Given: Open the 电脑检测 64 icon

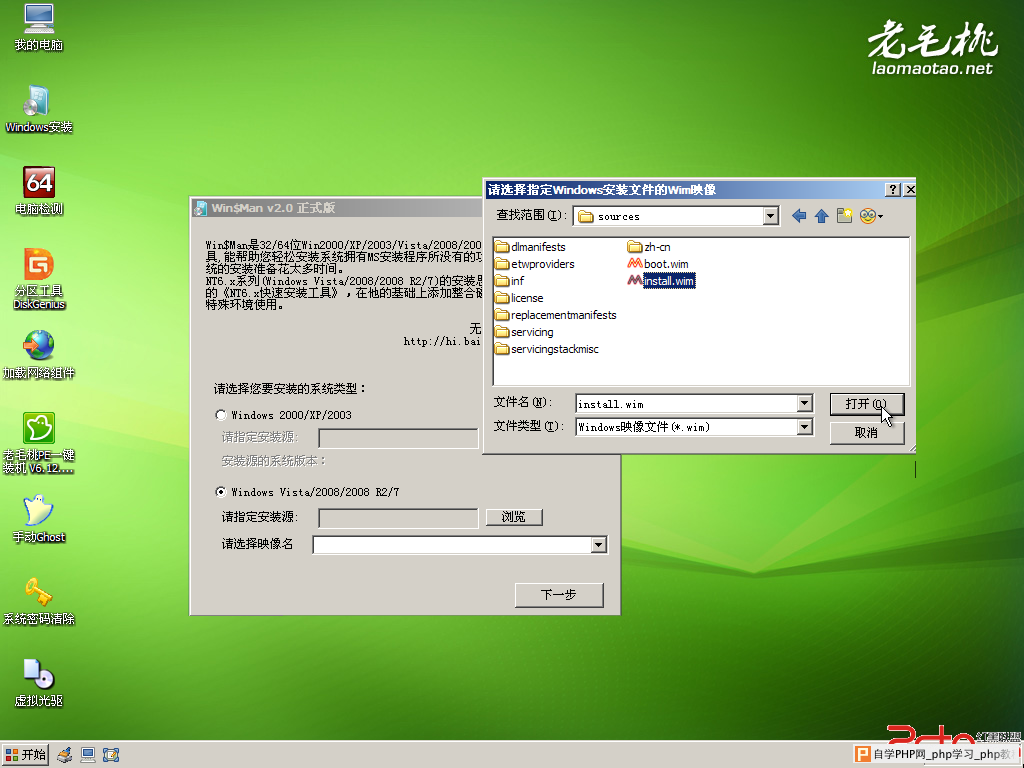Looking at the screenshot, I should point(39,191).
